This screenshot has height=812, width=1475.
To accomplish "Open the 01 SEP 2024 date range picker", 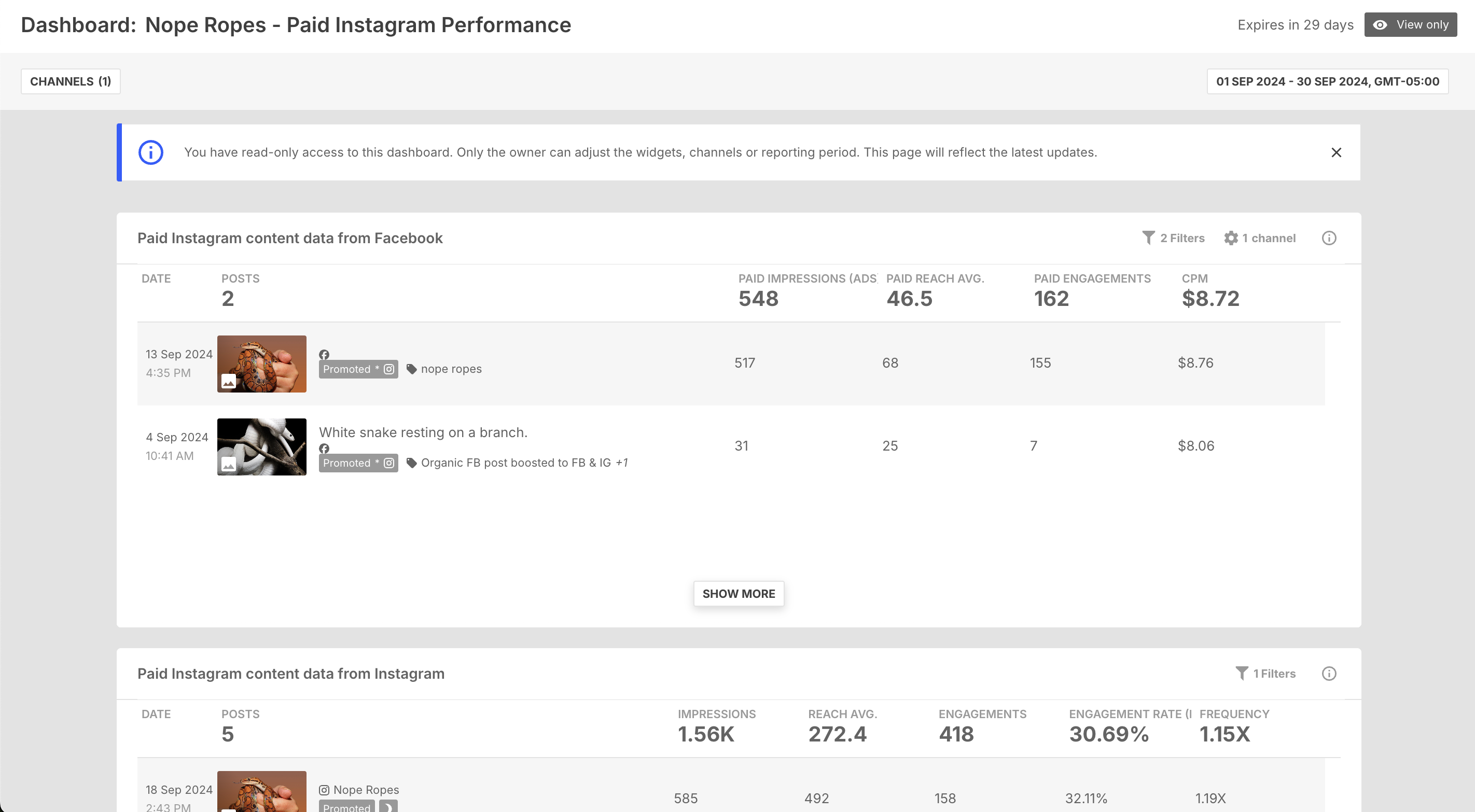I will (x=1327, y=81).
